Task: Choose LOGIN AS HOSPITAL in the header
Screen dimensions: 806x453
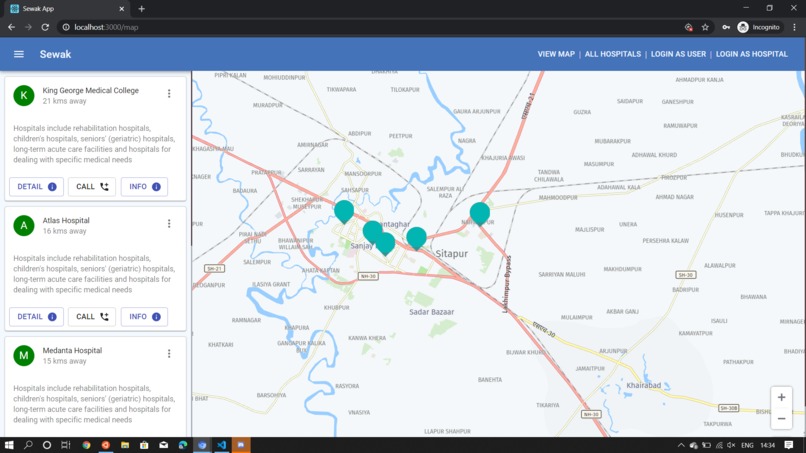Action: 752,54
